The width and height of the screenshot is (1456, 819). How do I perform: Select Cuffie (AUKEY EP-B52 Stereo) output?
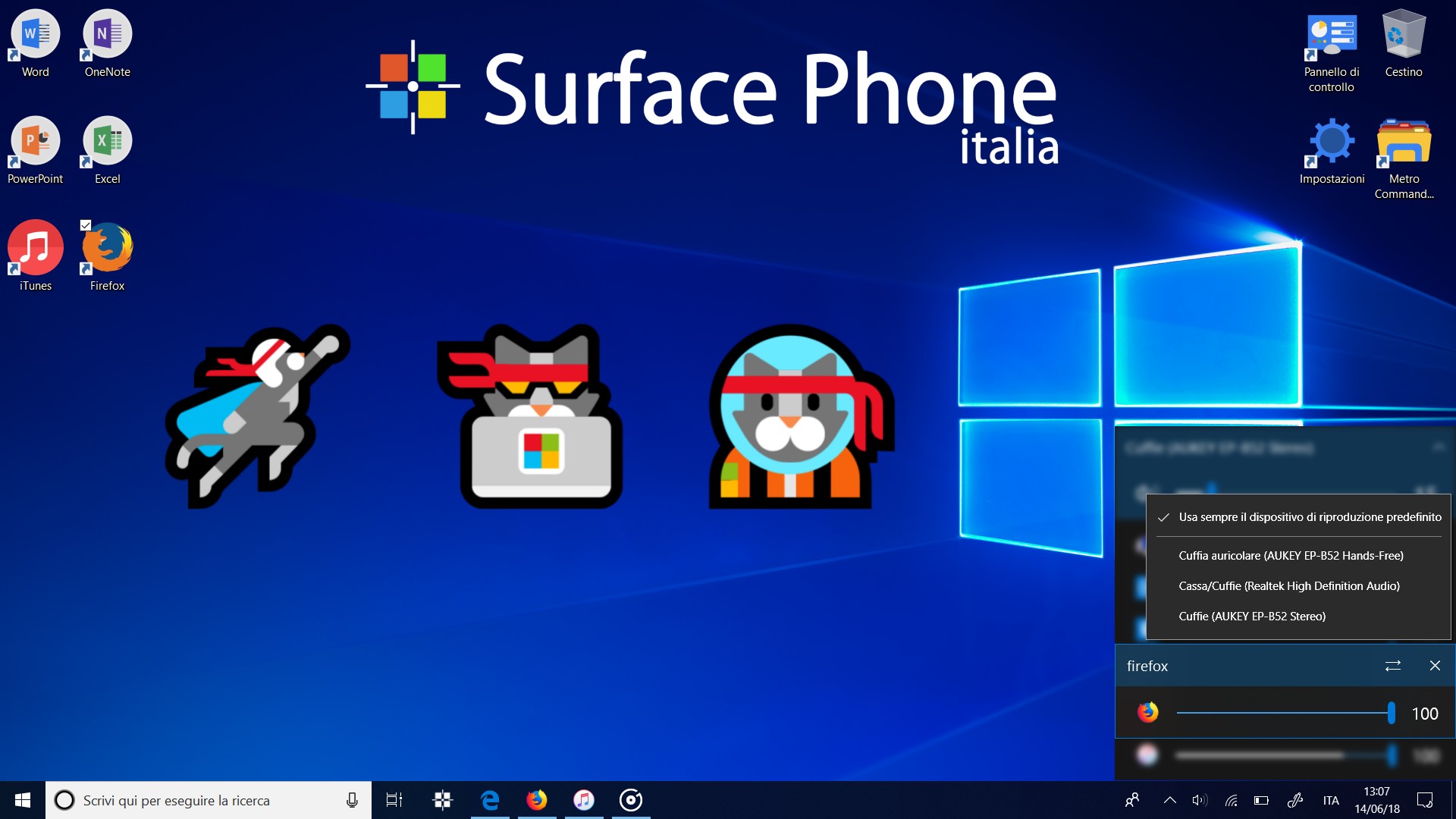pyautogui.click(x=1298, y=617)
